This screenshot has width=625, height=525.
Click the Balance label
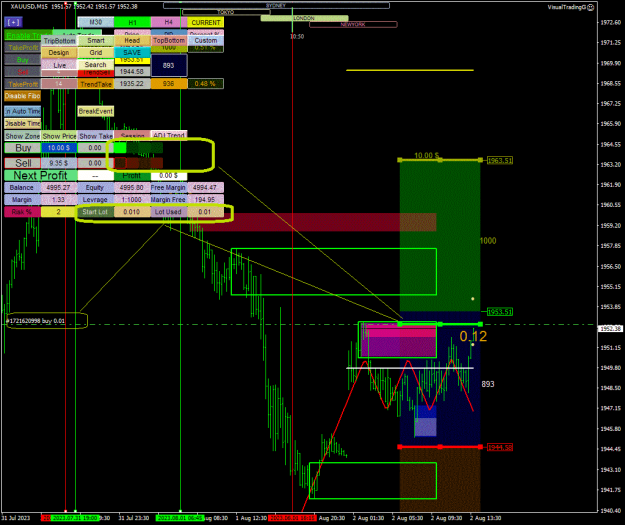click(23, 187)
